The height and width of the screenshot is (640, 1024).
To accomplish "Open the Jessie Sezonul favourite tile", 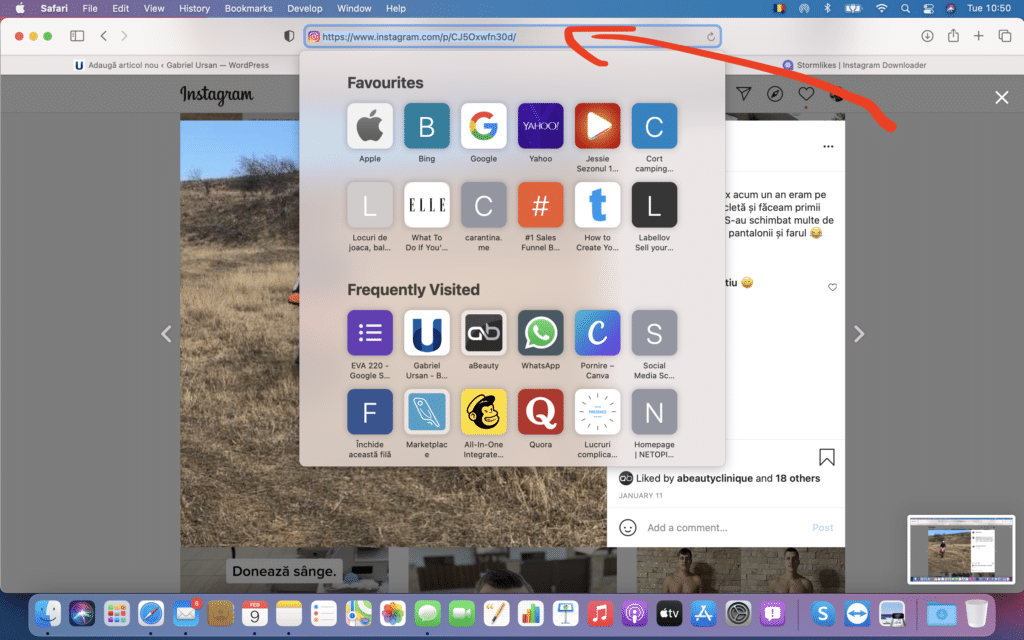I will 597,126.
